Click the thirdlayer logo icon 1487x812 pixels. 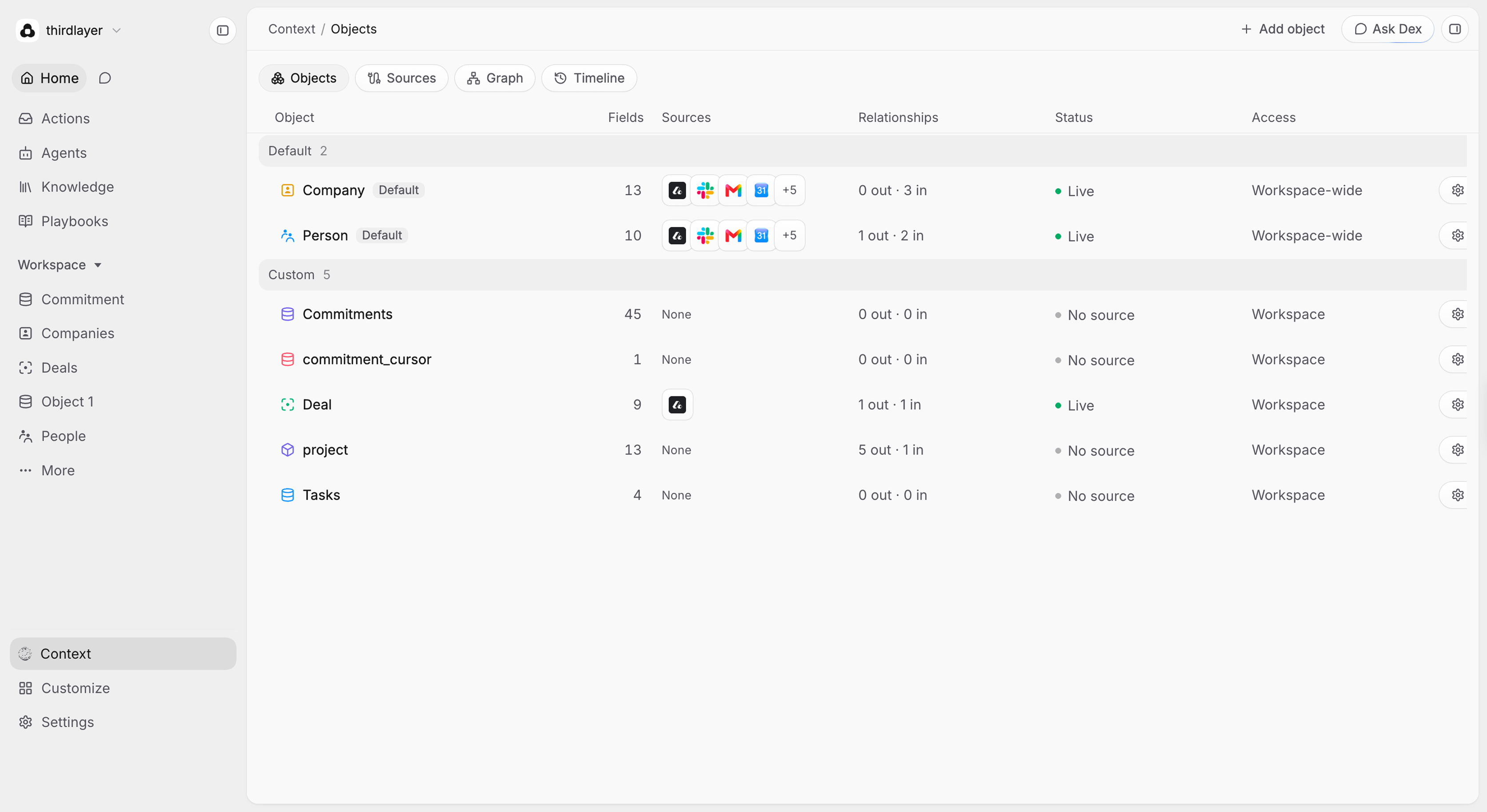click(x=27, y=30)
